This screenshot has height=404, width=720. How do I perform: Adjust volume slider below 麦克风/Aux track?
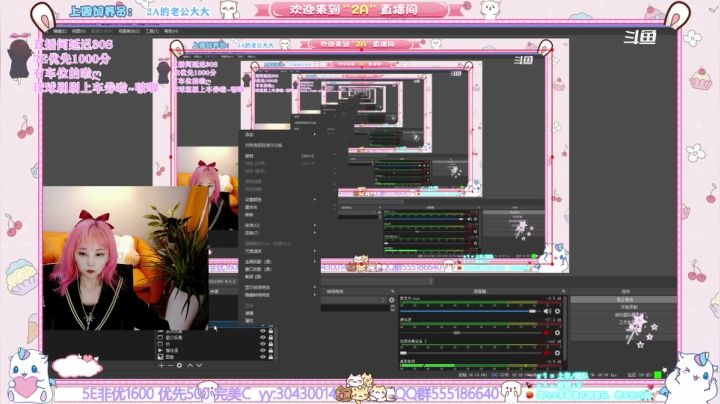pyautogui.click(x=470, y=332)
